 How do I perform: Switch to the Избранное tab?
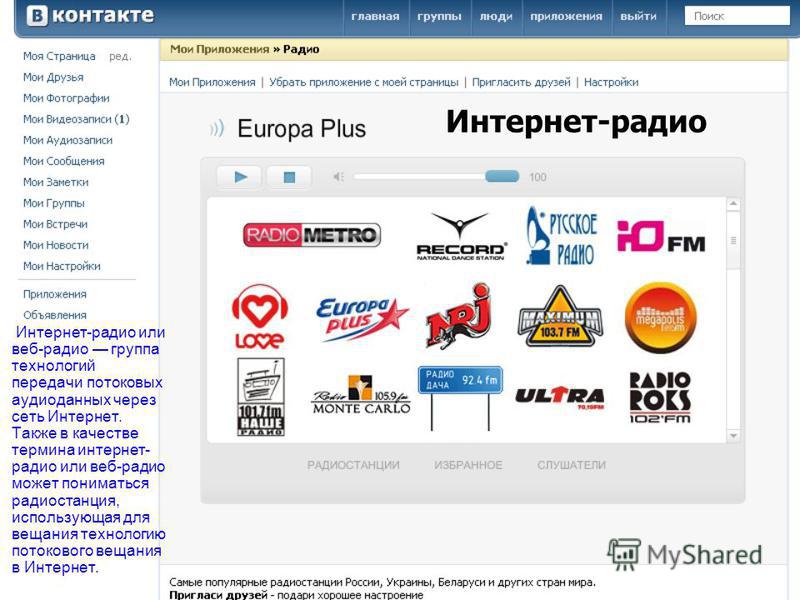point(468,465)
